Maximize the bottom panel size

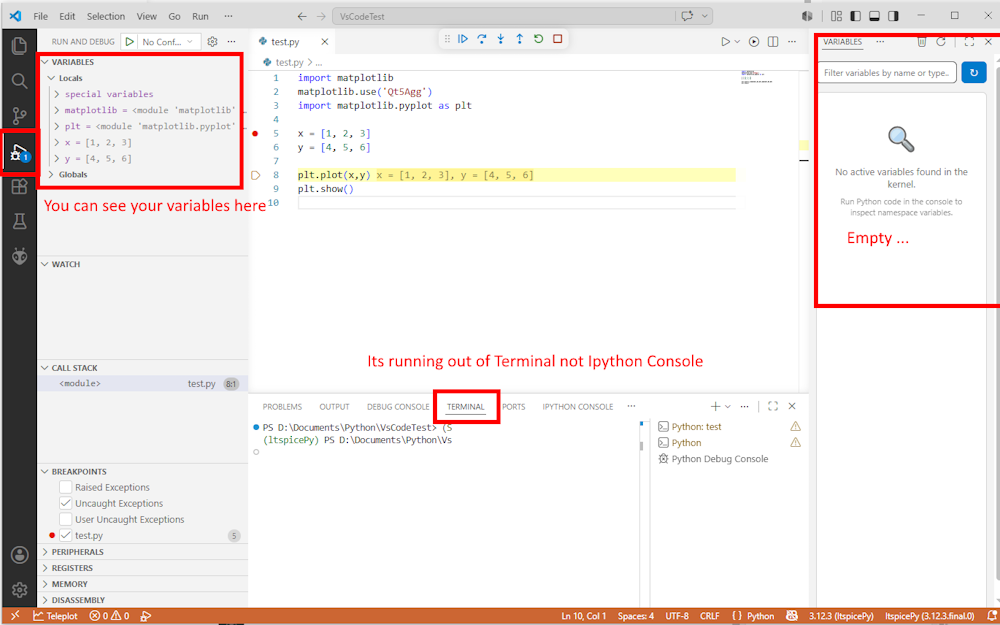773,406
